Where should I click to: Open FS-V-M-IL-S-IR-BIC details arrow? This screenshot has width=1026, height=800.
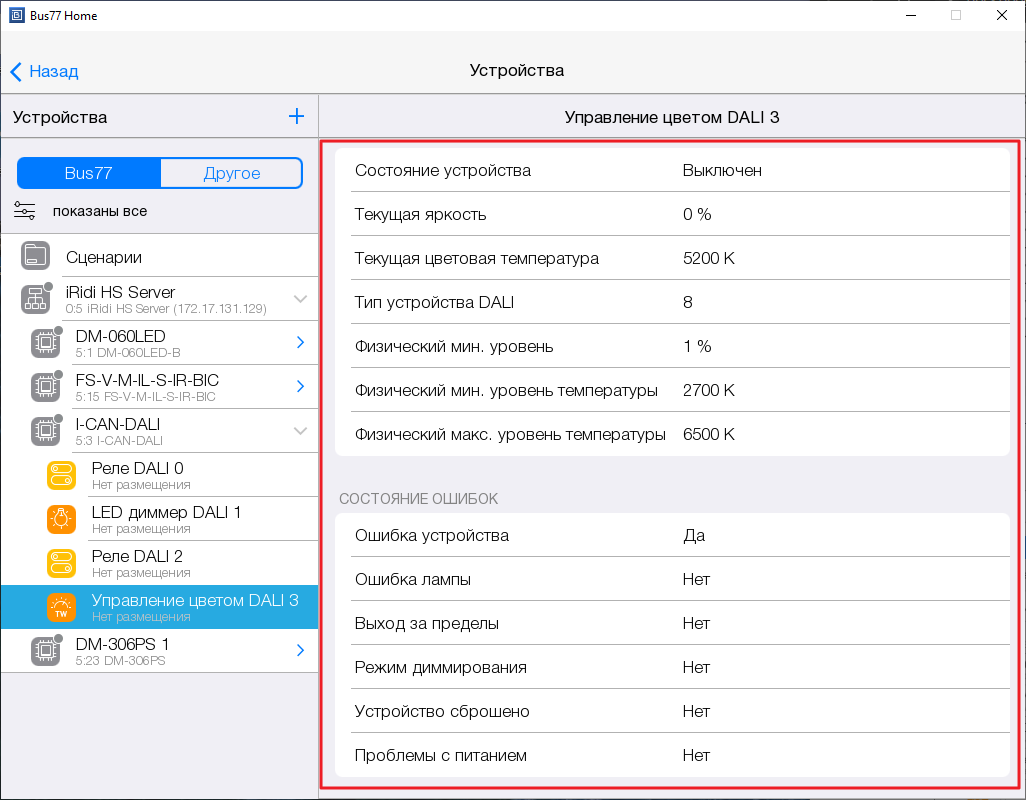click(300, 387)
